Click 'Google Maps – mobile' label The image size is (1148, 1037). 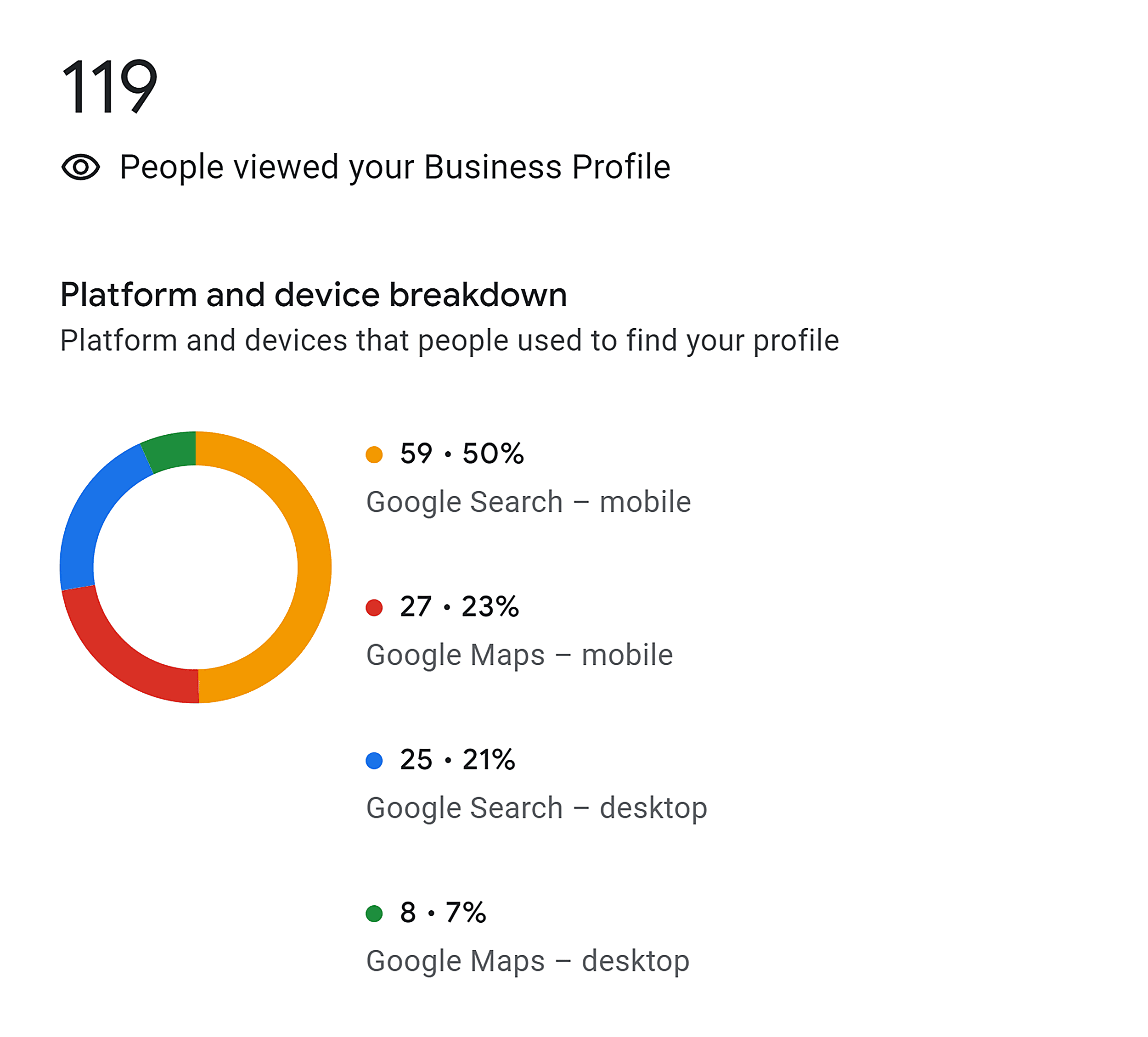519,655
